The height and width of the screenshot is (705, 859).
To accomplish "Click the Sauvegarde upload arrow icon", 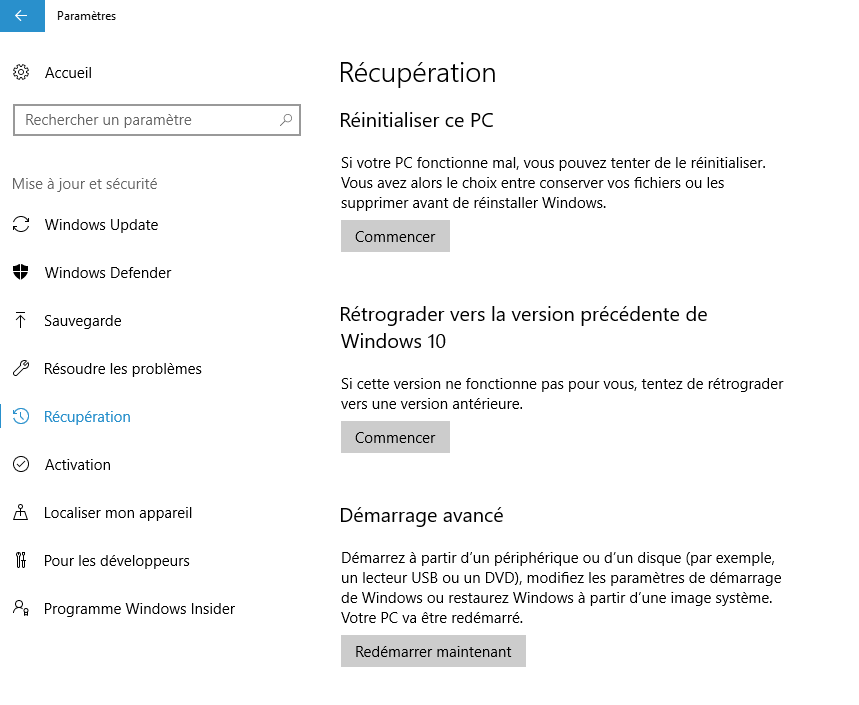I will tap(21, 320).
